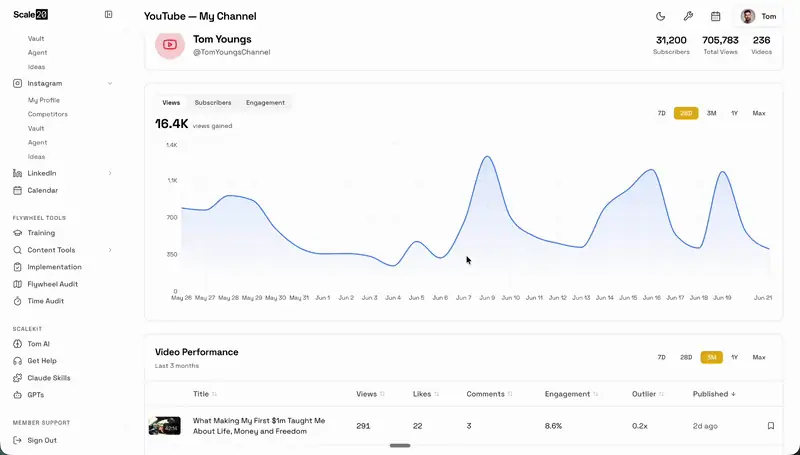Click the Scale20 logo
Screen dimensions: 800x455
[x=31, y=14]
